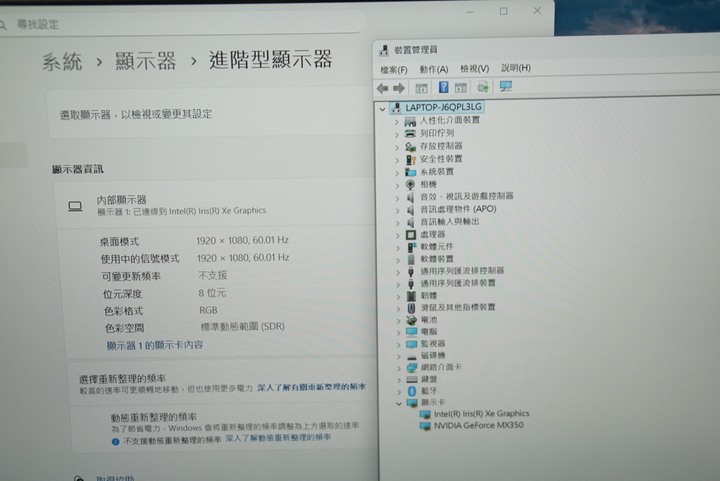Expand the 網路介面卡 category
The height and width of the screenshot is (481, 720).
pos(399,368)
